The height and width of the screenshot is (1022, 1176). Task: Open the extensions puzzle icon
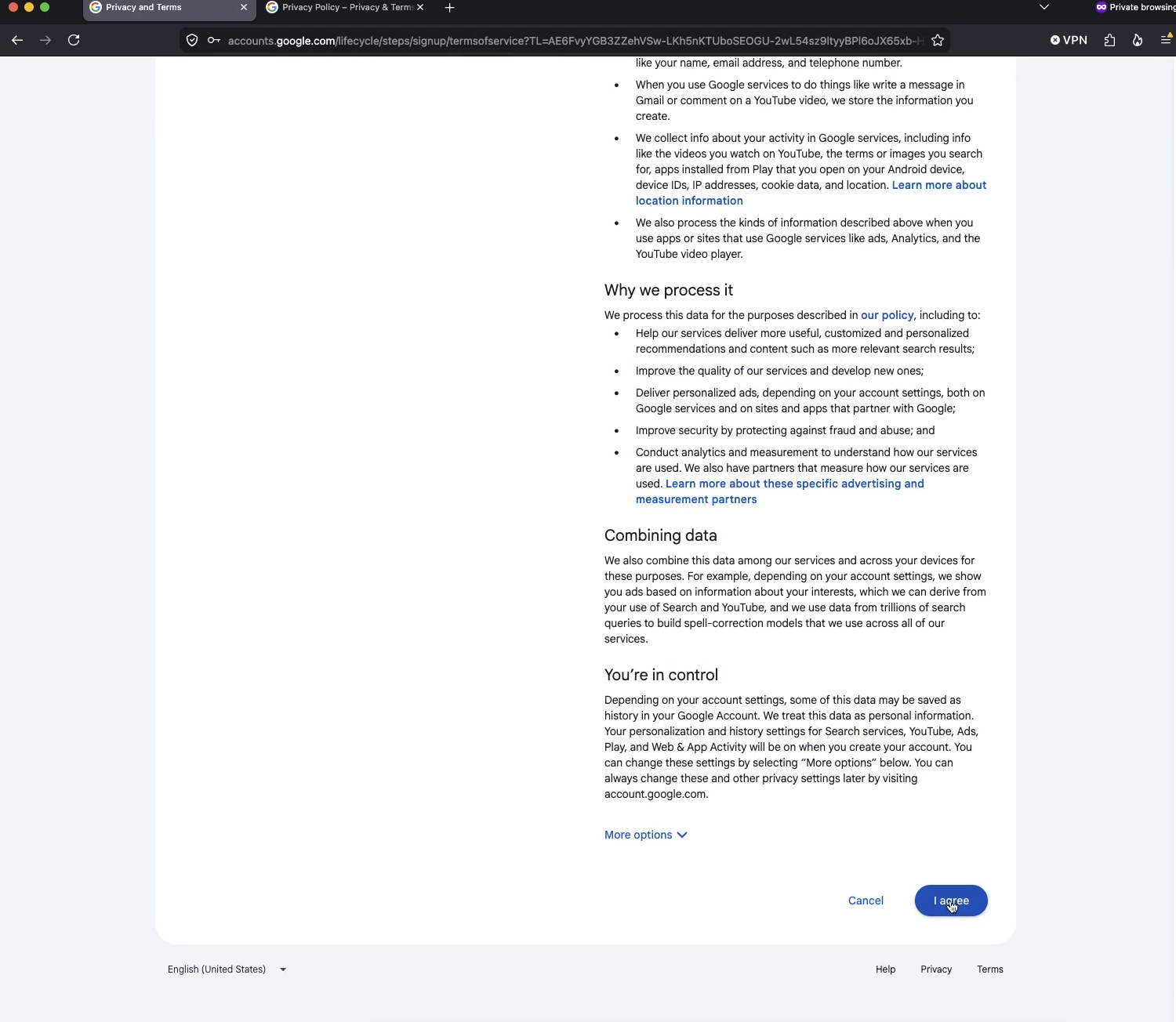coord(1109,40)
